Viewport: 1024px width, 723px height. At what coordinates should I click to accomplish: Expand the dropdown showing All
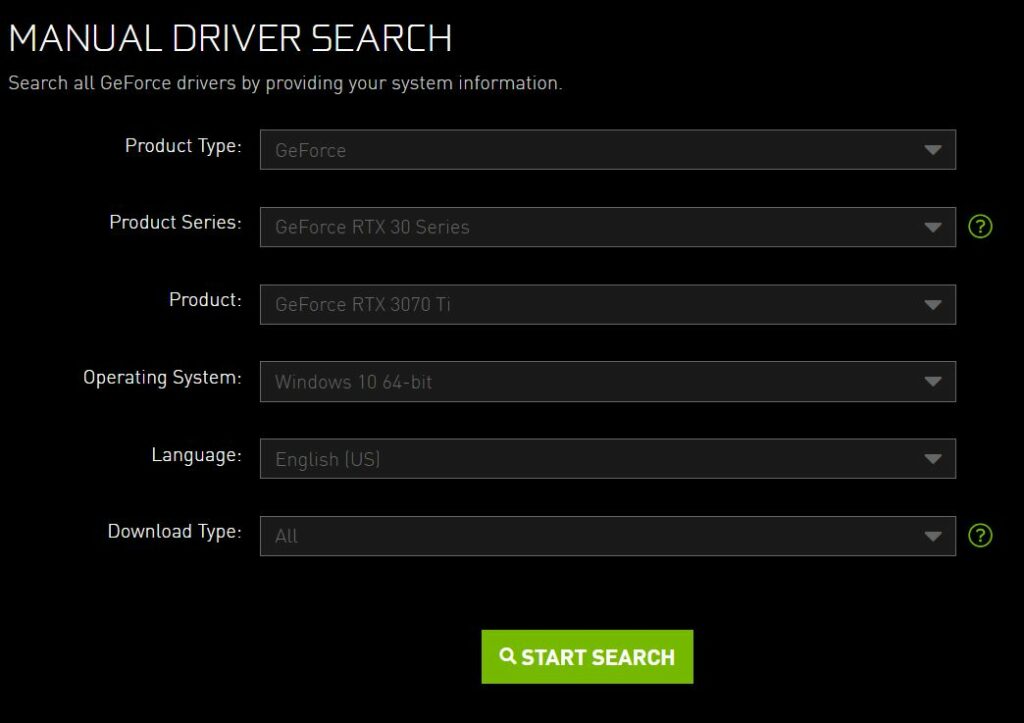coord(590,536)
